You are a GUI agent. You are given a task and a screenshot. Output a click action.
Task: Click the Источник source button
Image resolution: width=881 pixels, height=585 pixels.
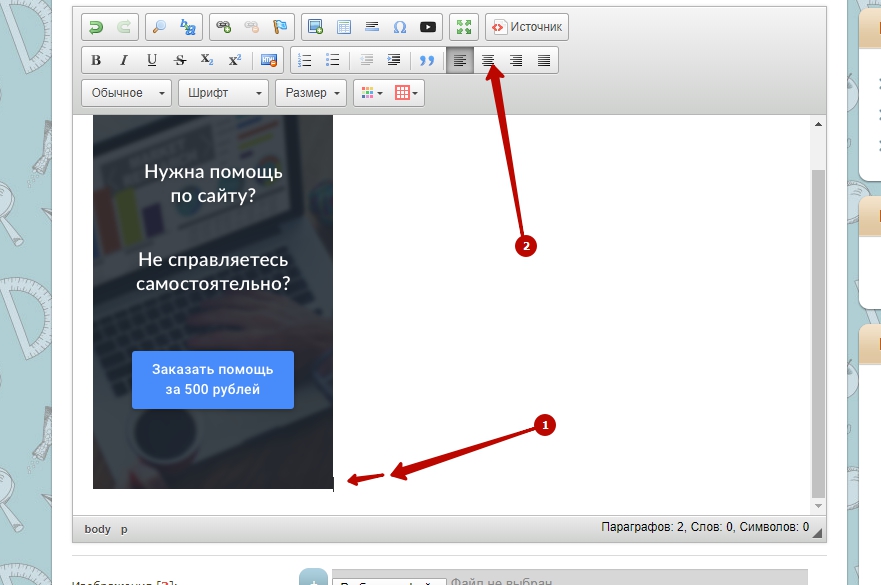pos(527,27)
